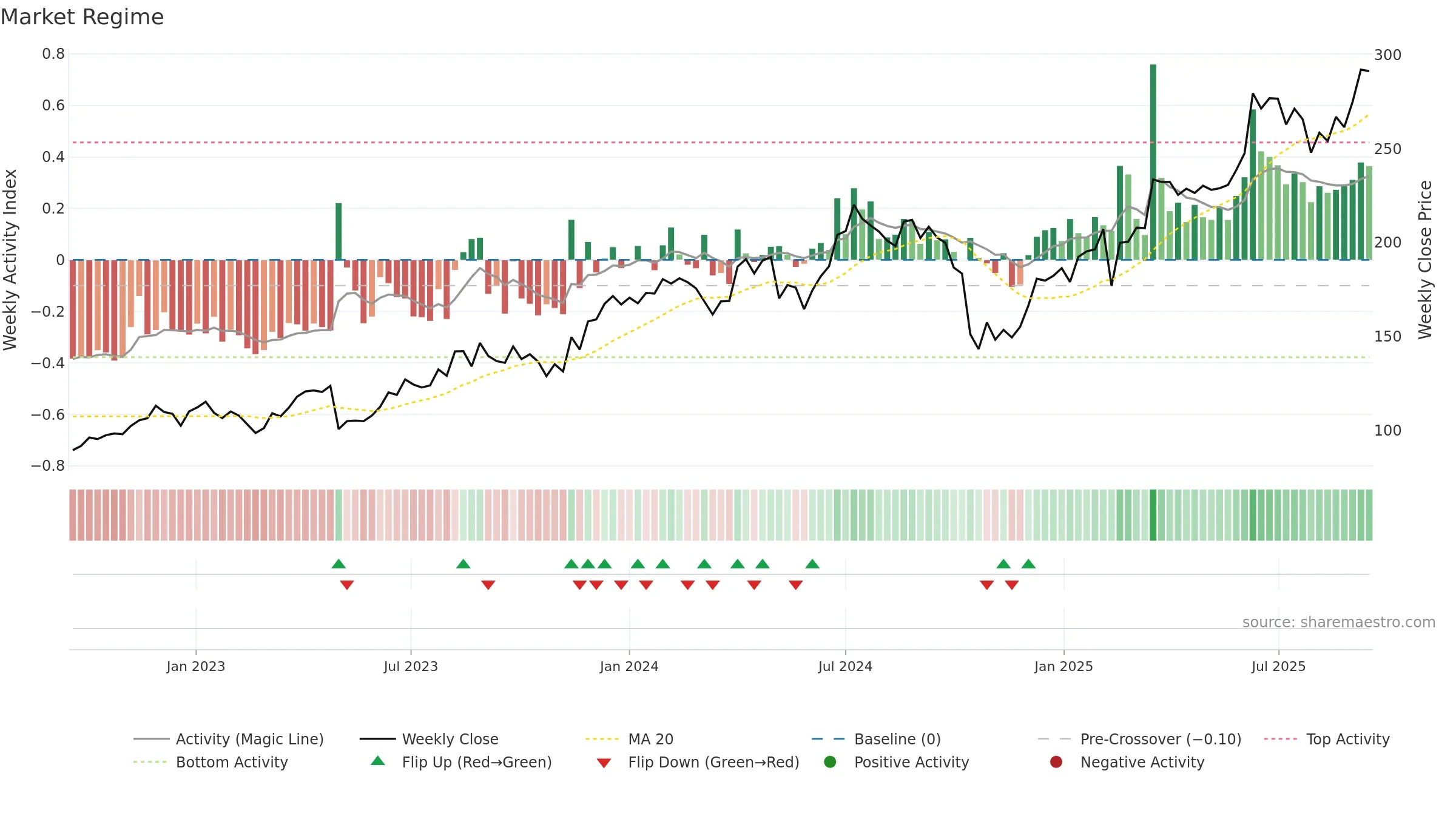This screenshot has width=1456, height=819.
Task: Click the −0.8 left axis tick label
Action: (x=47, y=466)
